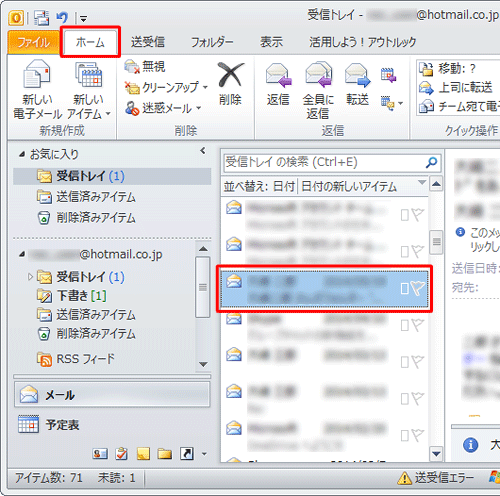
Task: Open the account's 削除済みアイテム folder
Action: (x=87, y=334)
